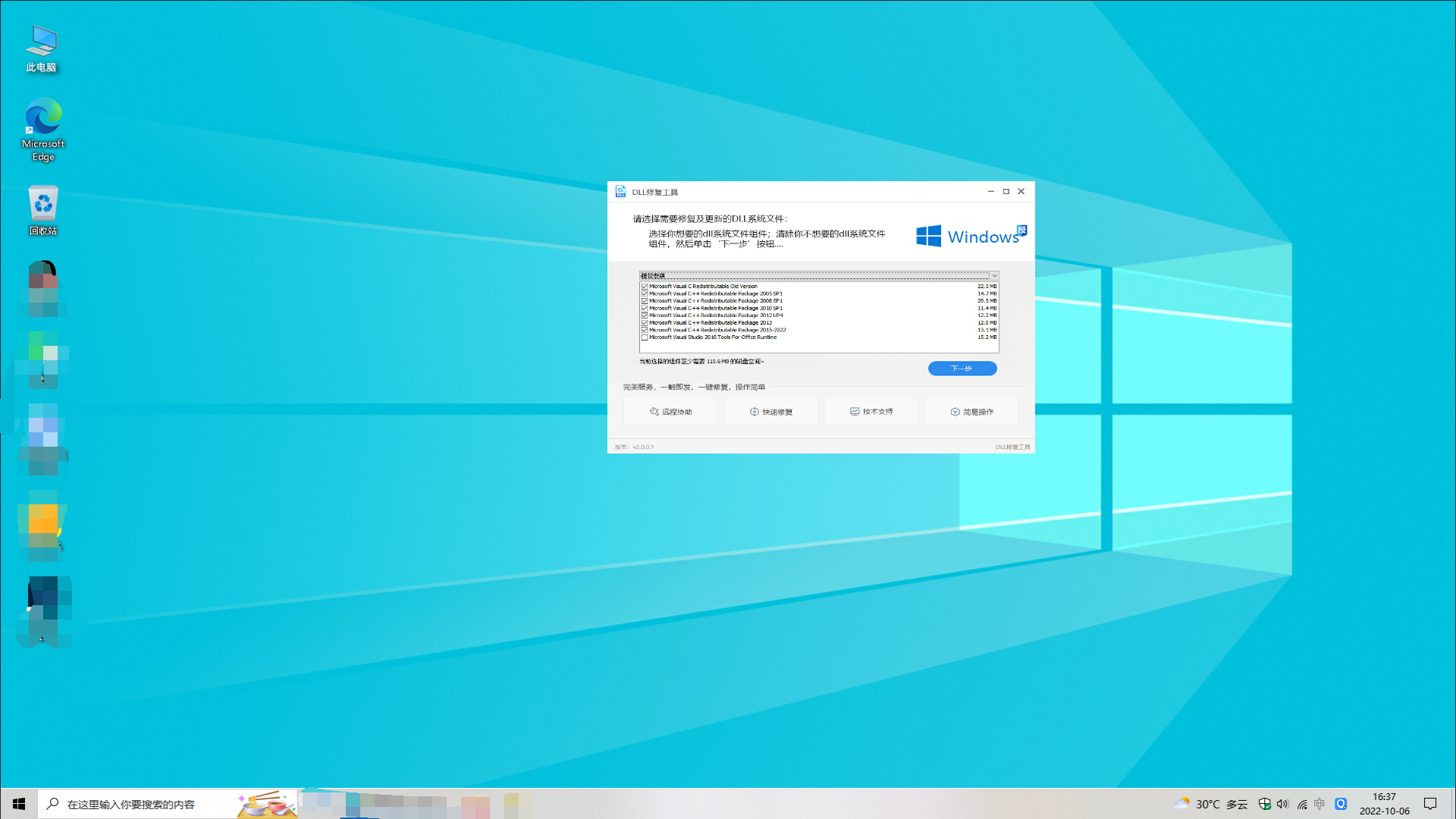Close the DLL修复工具 window
The height and width of the screenshot is (819, 1456).
[1021, 191]
